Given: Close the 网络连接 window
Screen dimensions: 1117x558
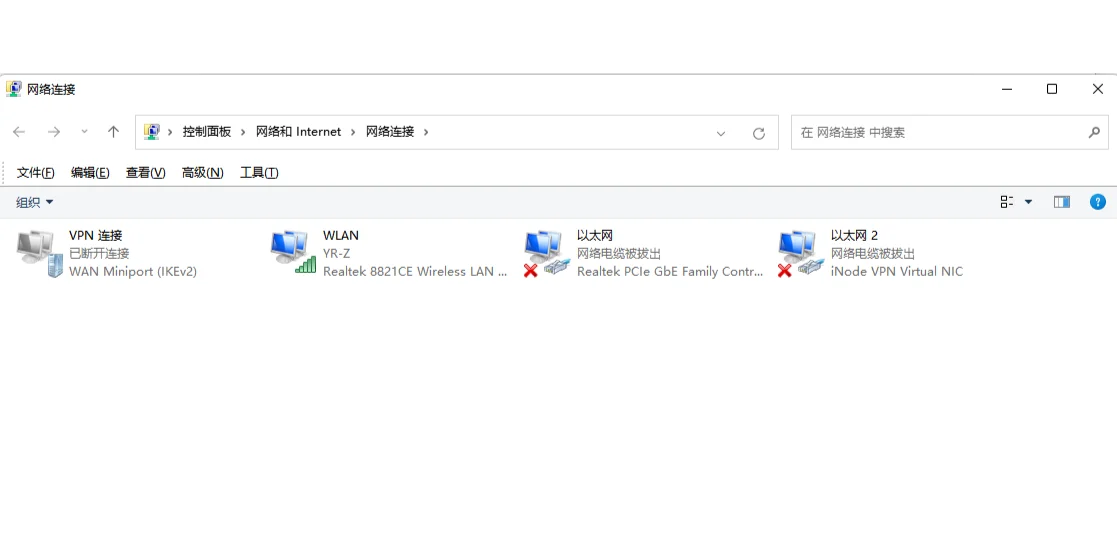Looking at the screenshot, I should (1097, 89).
